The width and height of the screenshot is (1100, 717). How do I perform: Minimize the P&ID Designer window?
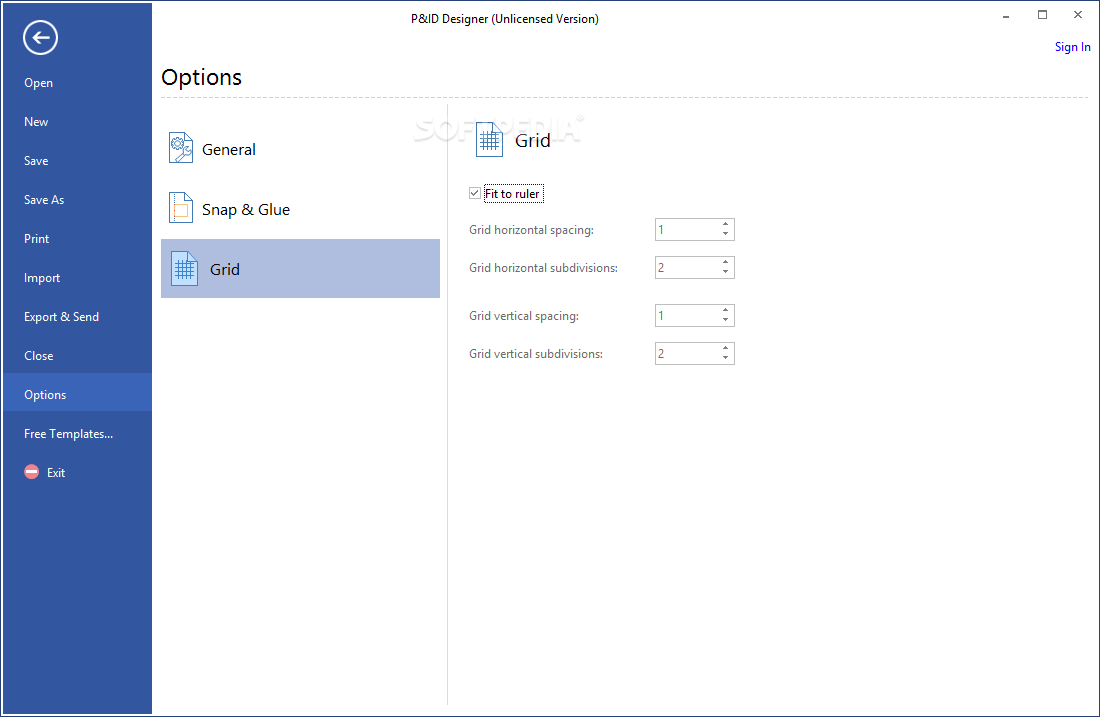pos(1006,15)
